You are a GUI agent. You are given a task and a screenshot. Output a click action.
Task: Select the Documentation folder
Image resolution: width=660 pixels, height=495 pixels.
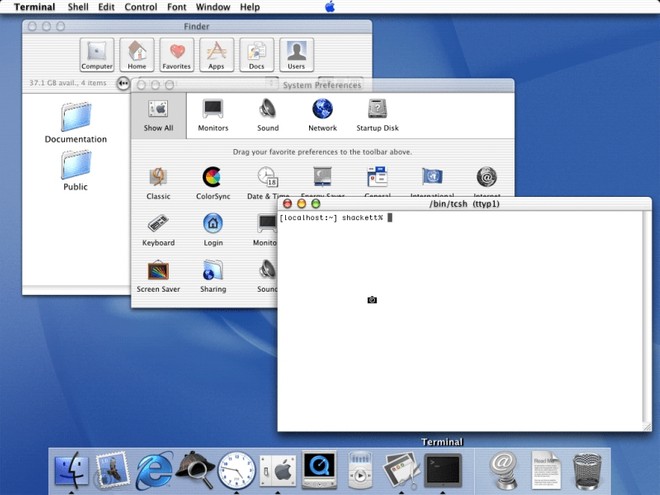(76, 122)
